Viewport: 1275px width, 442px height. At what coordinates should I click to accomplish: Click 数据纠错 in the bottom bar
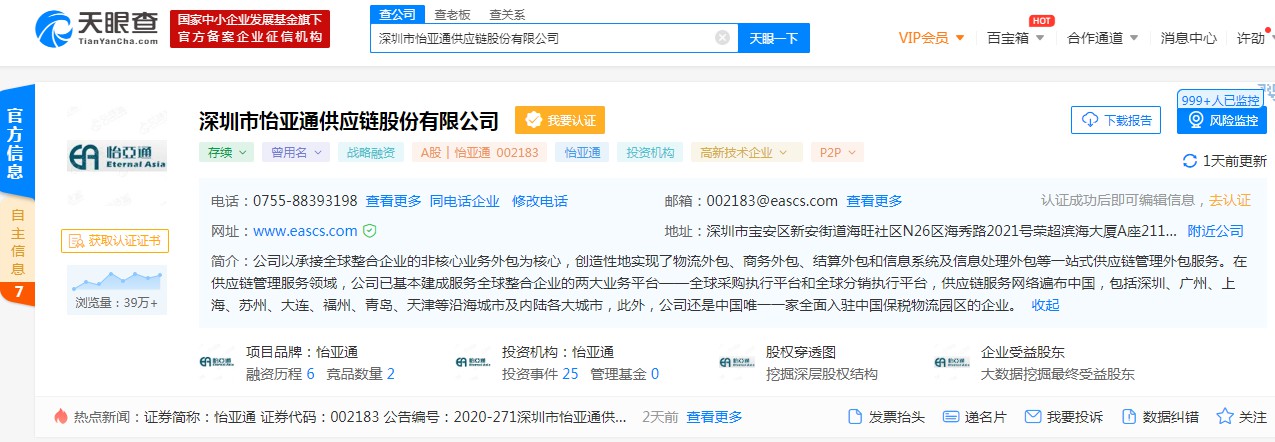(1160, 416)
